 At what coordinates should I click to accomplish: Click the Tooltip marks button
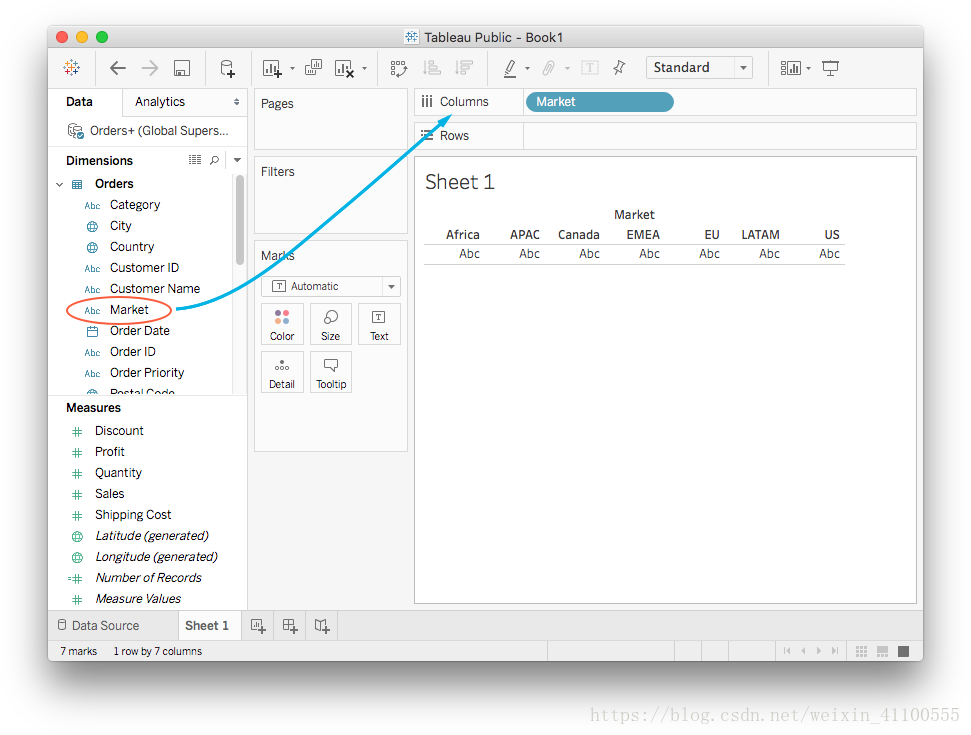point(331,372)
